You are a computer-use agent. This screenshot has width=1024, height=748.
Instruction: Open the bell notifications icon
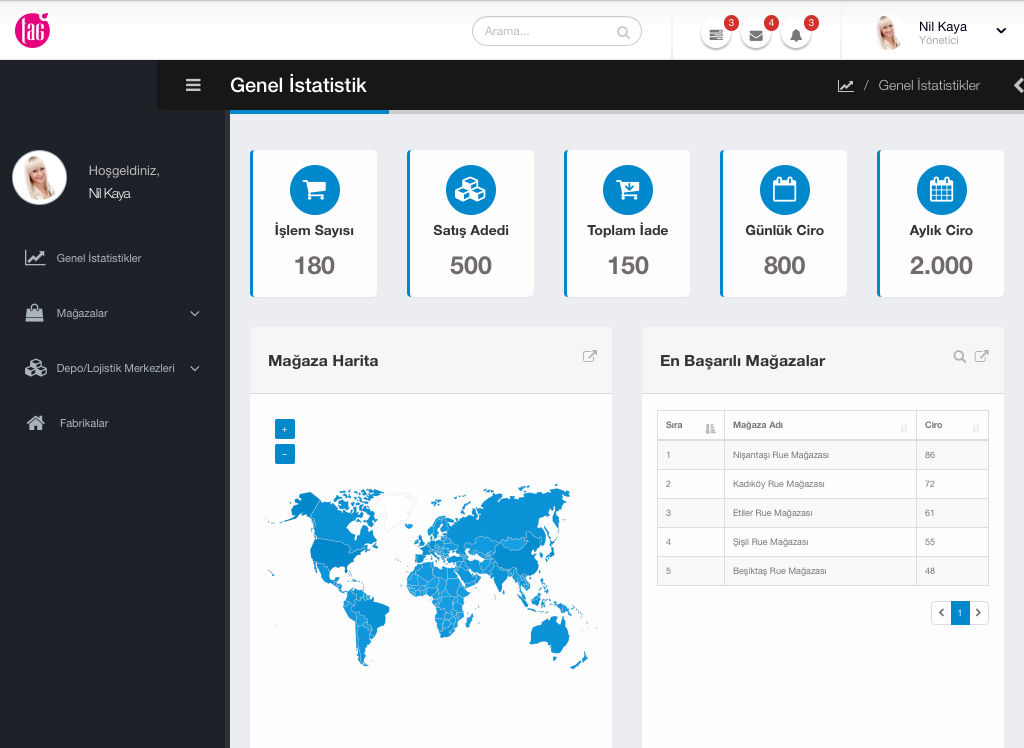pos(796,36)
